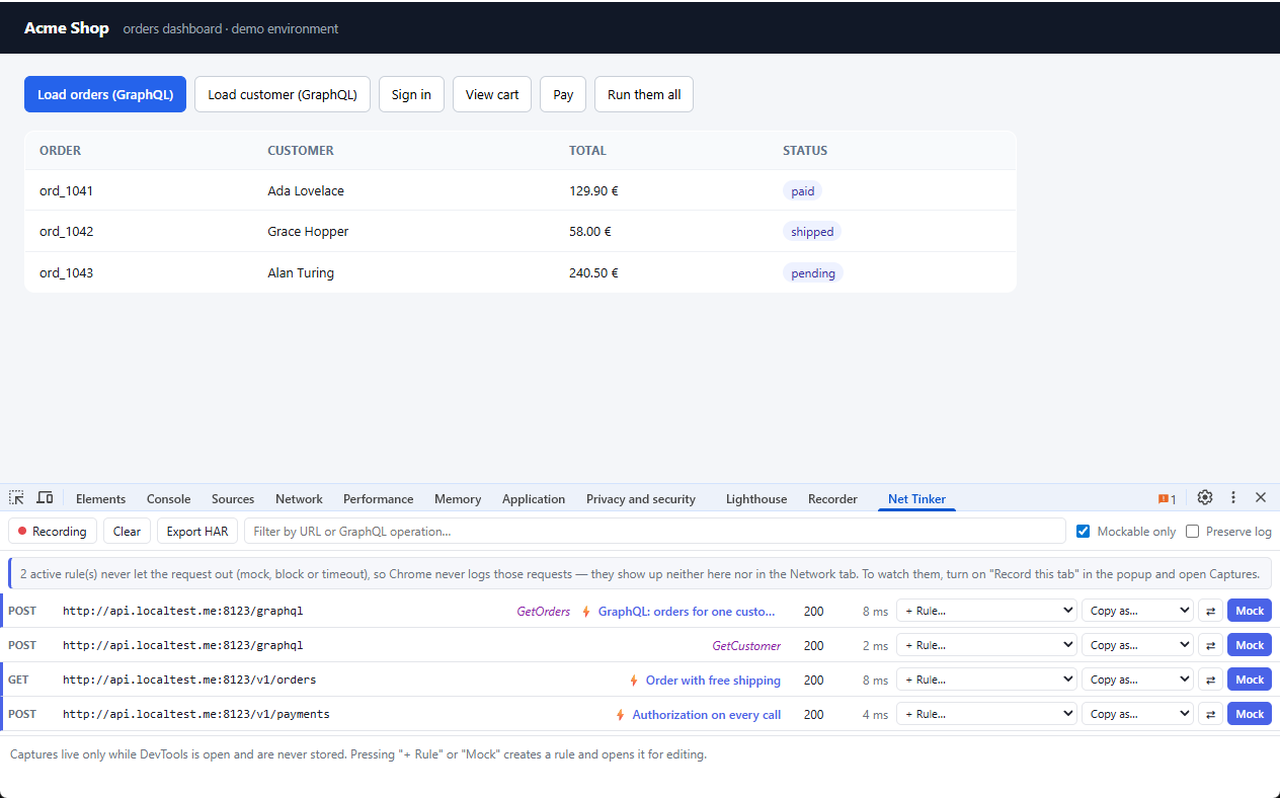Click Mock button on v1/payments row
Viewport: 1280px width, 800px height.
point(1250,714)
